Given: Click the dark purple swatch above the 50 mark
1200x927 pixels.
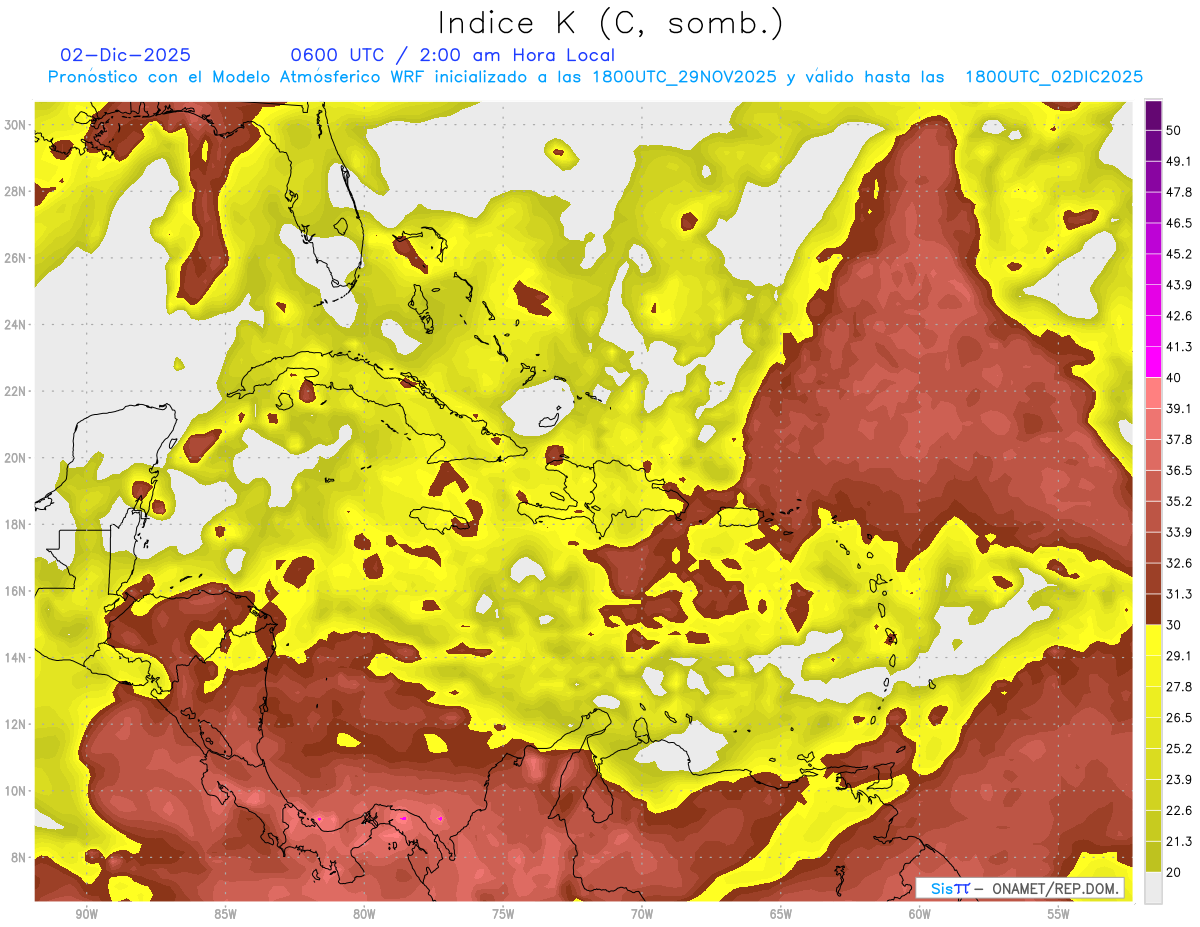Looking at the screenshot, I should point(1153,115).
